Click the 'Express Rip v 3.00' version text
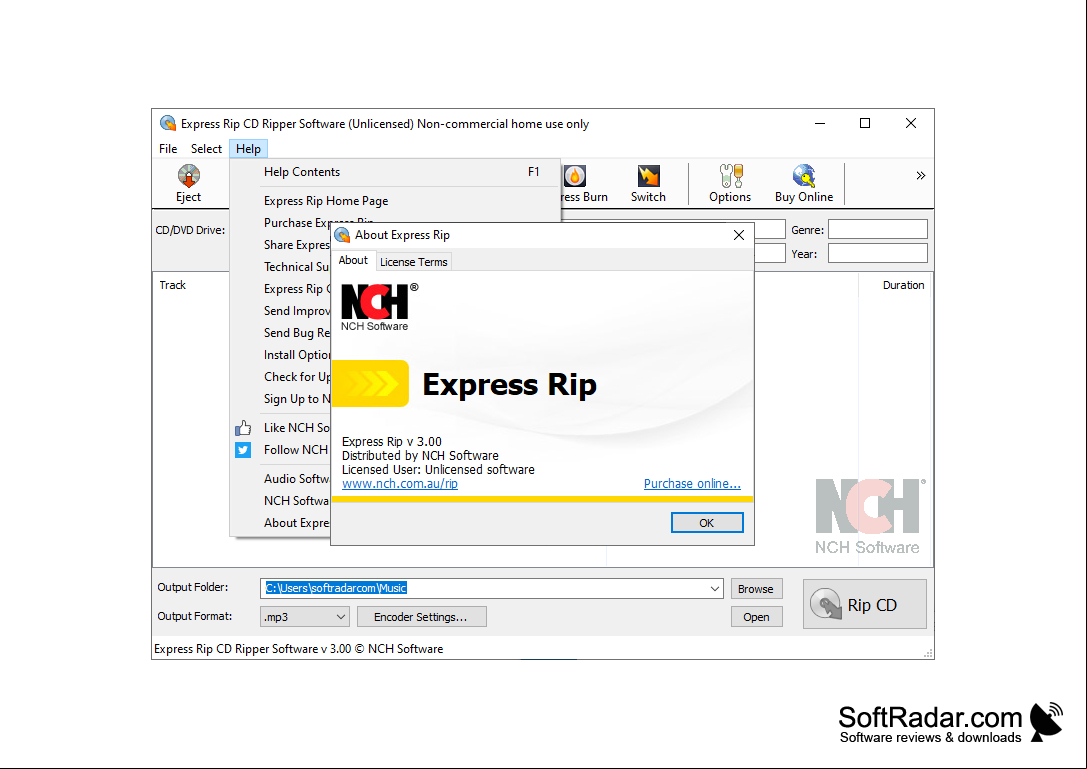 click(392, 442)
